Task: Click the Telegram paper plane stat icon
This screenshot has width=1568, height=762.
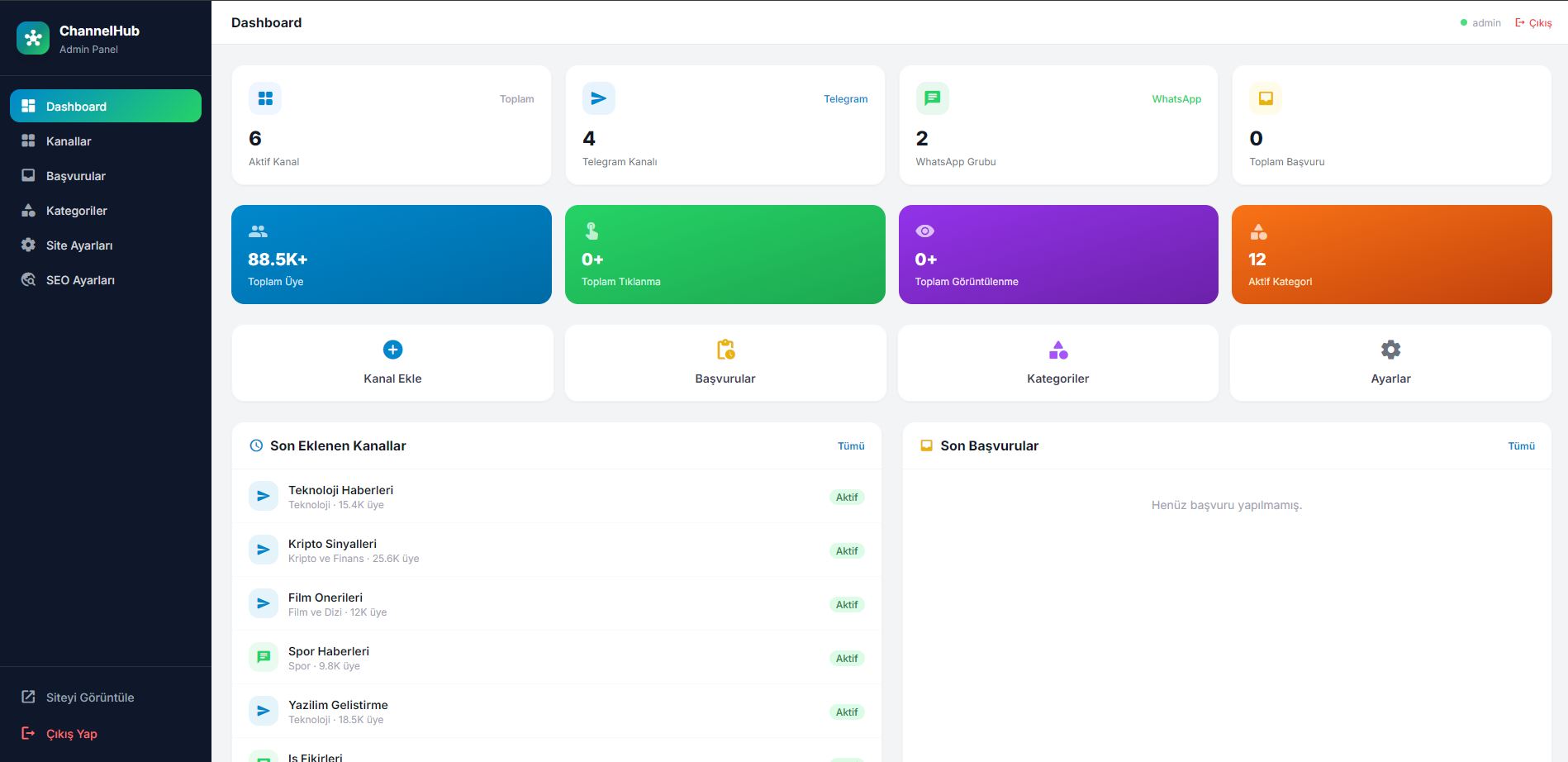Action: coord(599,98)
